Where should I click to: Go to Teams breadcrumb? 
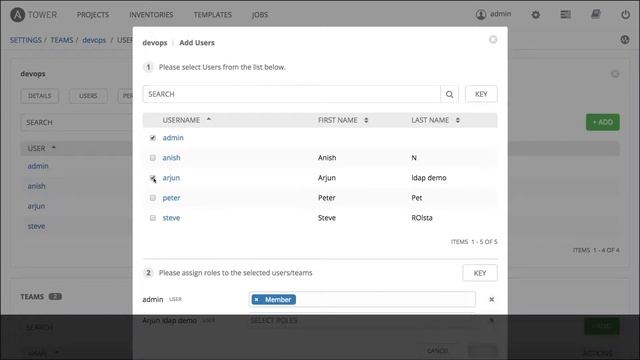[62, 40]
